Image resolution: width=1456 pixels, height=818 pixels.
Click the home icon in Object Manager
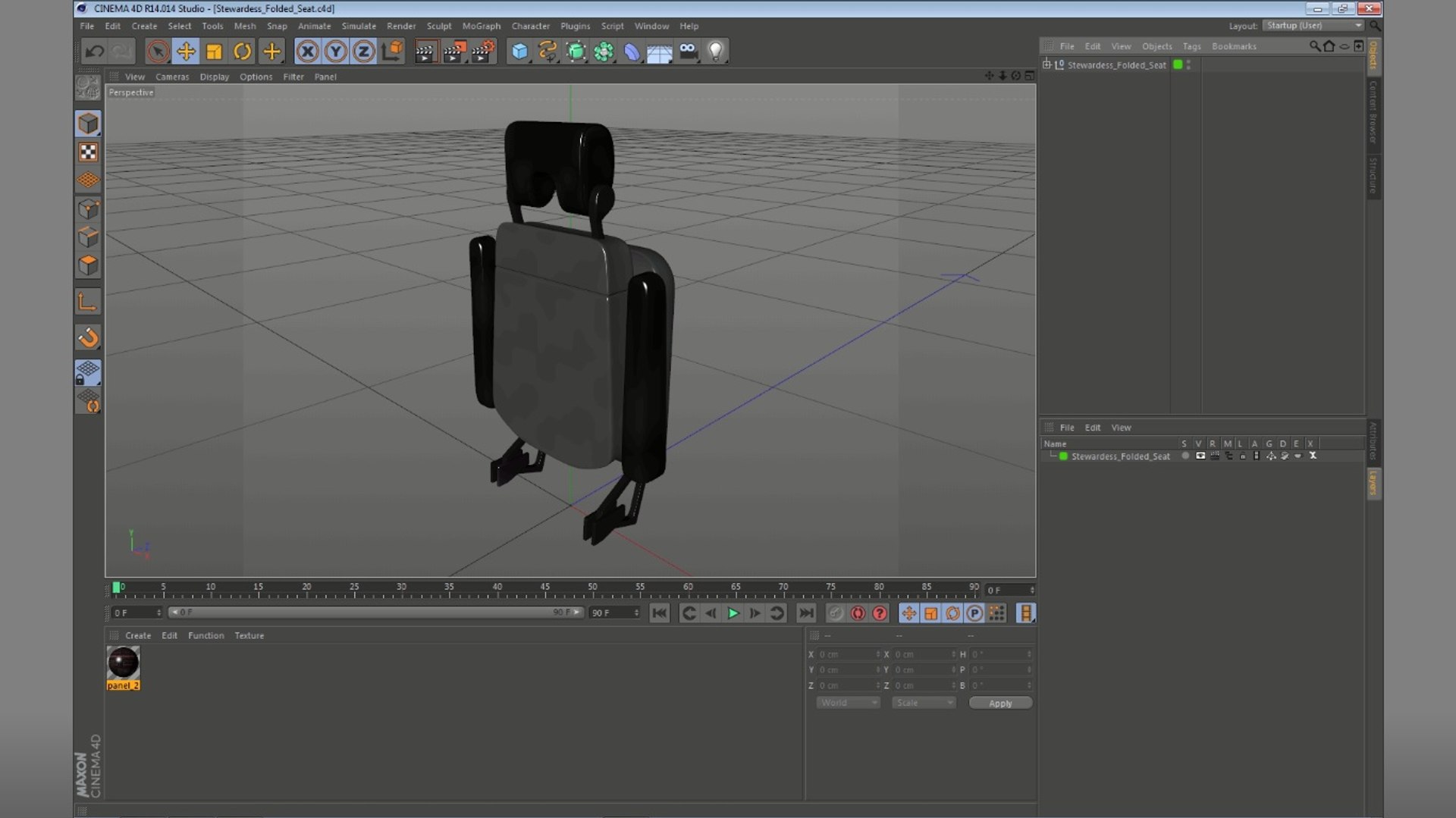click(x=1329, y=46)
